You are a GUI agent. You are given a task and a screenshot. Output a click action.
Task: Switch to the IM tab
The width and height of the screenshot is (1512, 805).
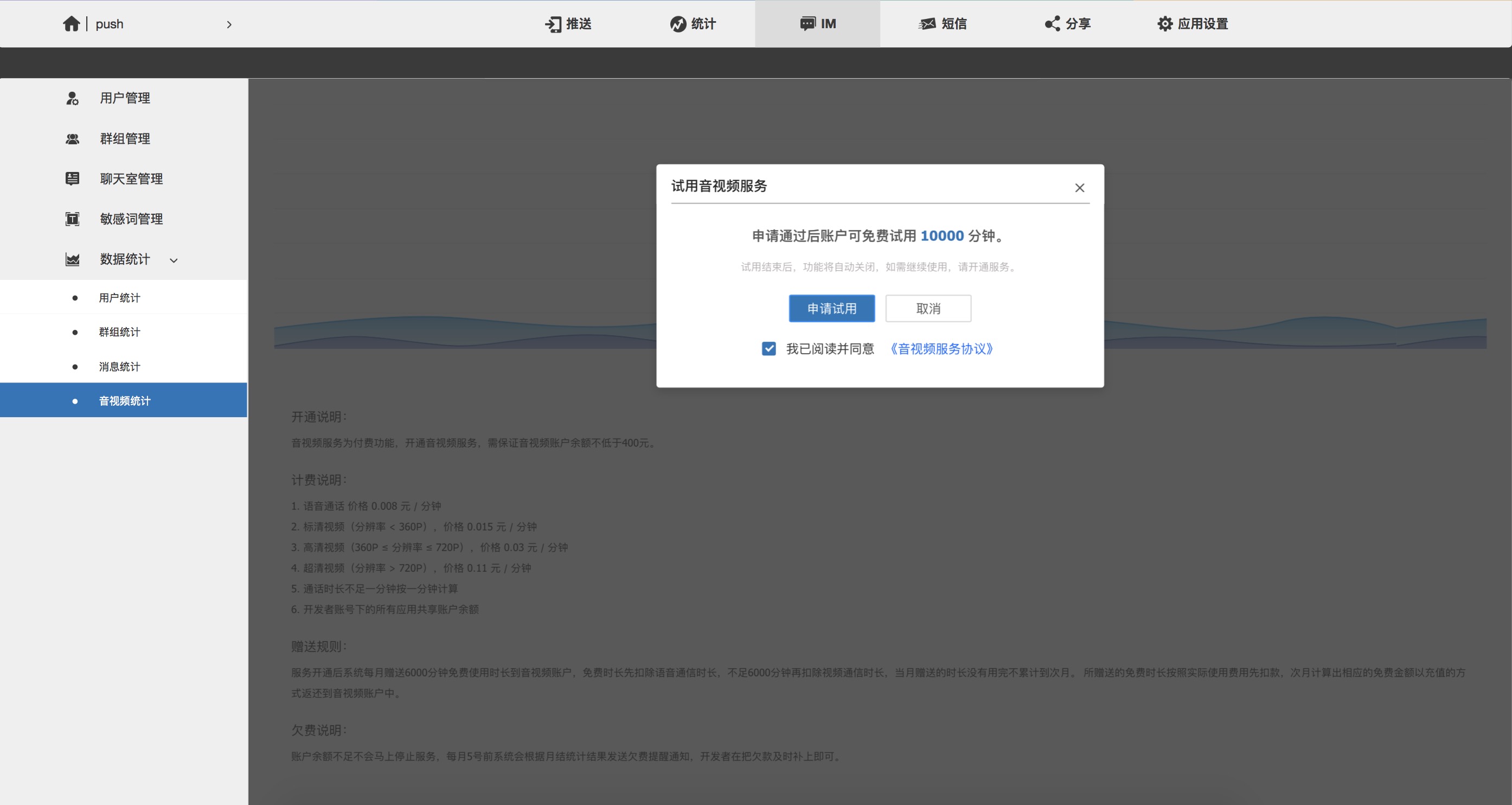pyautogui.click(x=817, y=24)
